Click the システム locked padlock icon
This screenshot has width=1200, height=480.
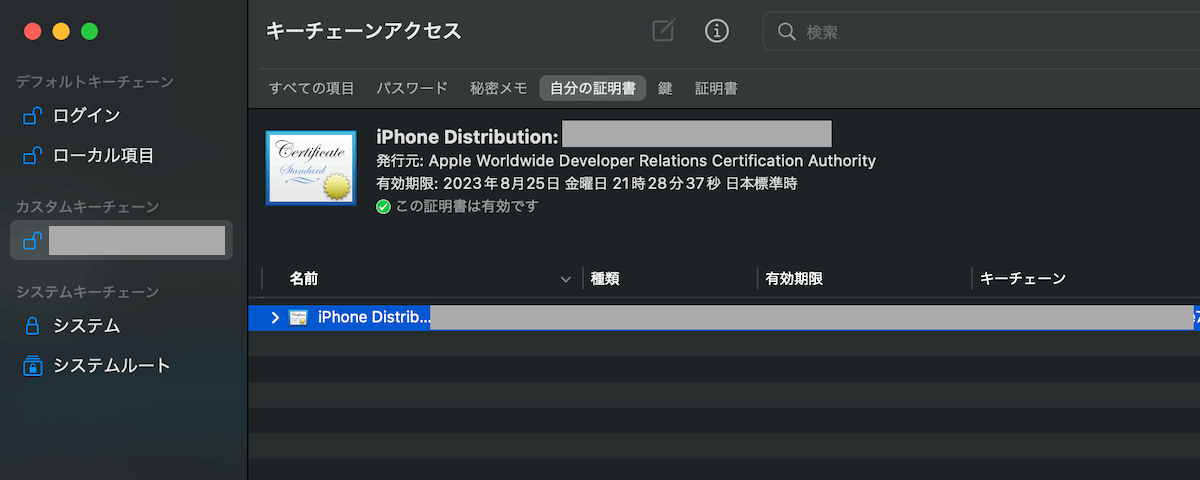(x=32, y=326)
